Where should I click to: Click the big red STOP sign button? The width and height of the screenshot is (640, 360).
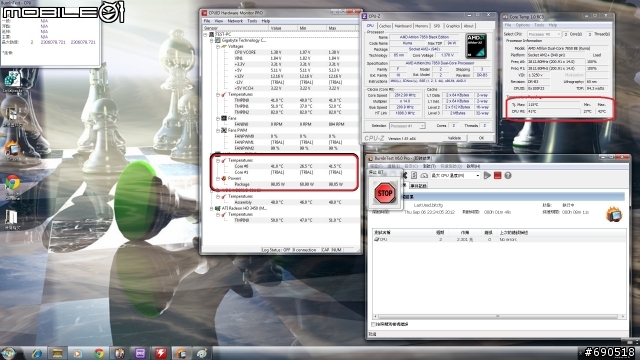coord(384,193)
